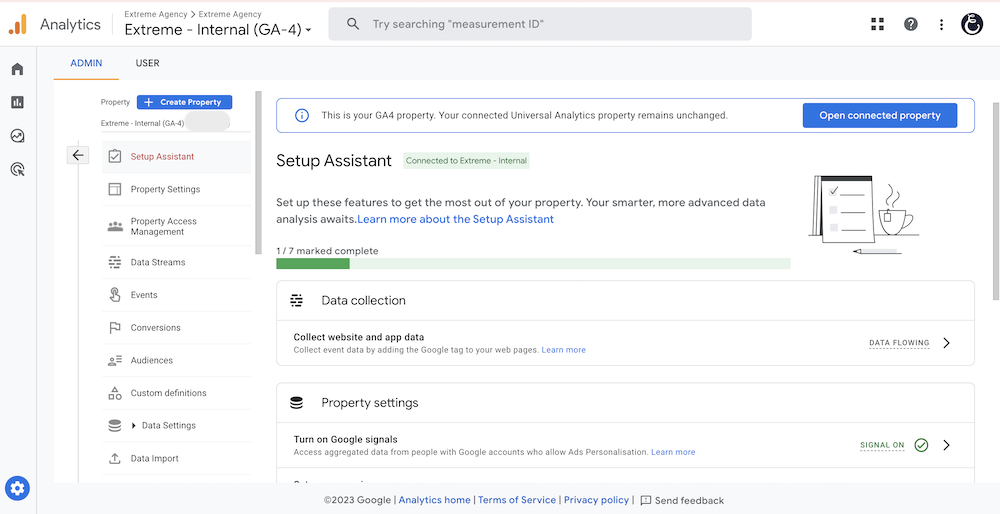
Task: Click Learn more under Google signals
Action: pyautogui.click(x=673, y=452)
